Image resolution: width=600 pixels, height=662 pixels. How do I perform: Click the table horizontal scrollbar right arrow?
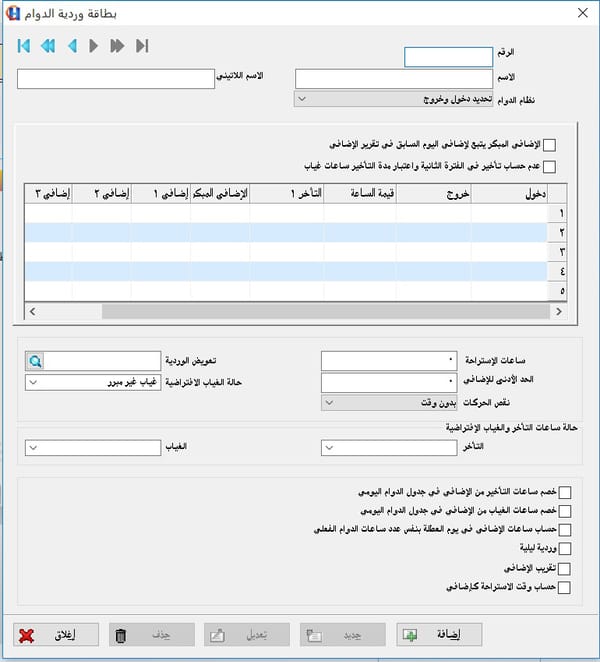[559, 312]
